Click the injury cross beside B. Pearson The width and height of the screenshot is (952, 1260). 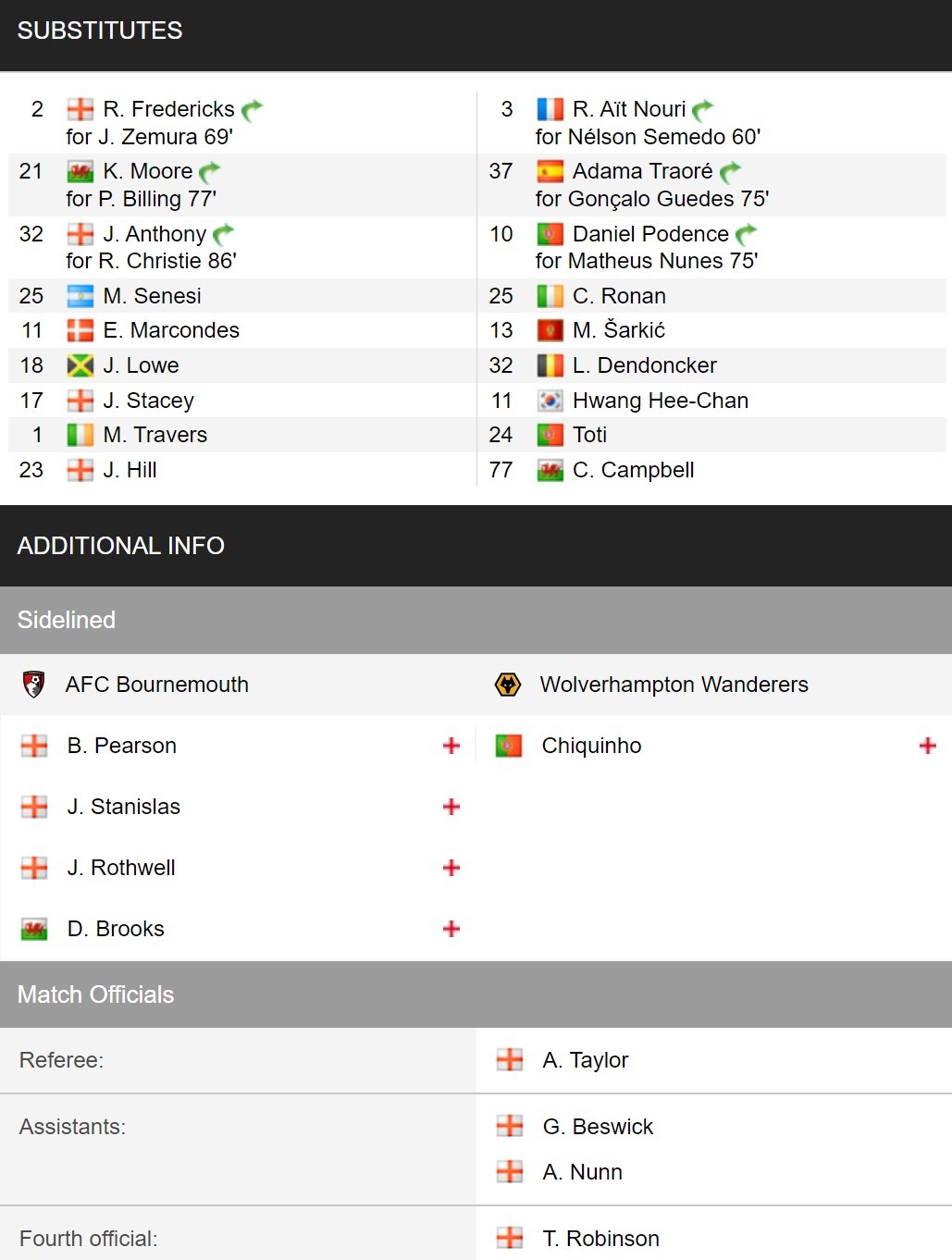tap(451, 746)
